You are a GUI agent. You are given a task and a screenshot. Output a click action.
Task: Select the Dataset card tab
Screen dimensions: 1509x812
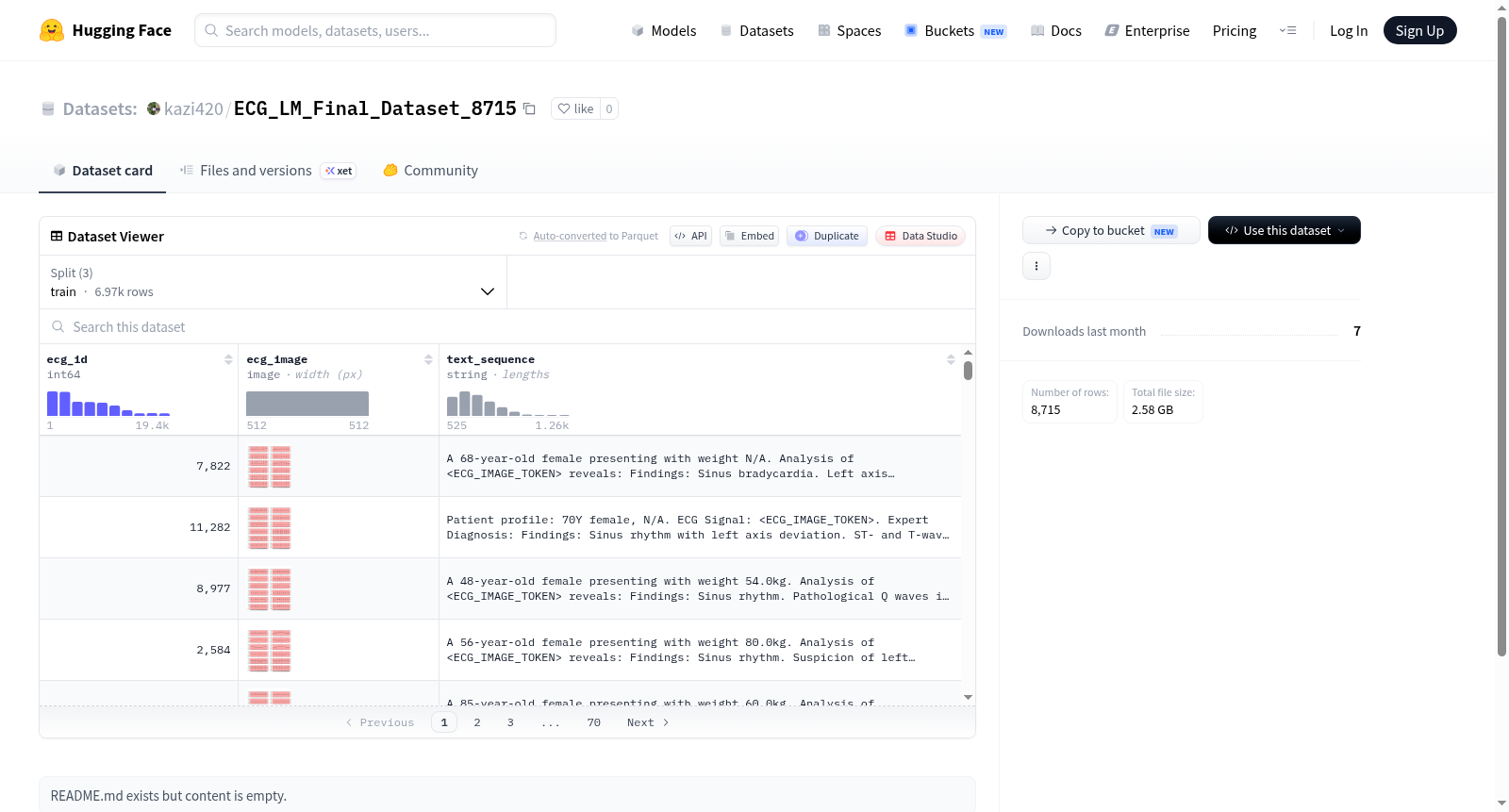click(x=103, y=171)
